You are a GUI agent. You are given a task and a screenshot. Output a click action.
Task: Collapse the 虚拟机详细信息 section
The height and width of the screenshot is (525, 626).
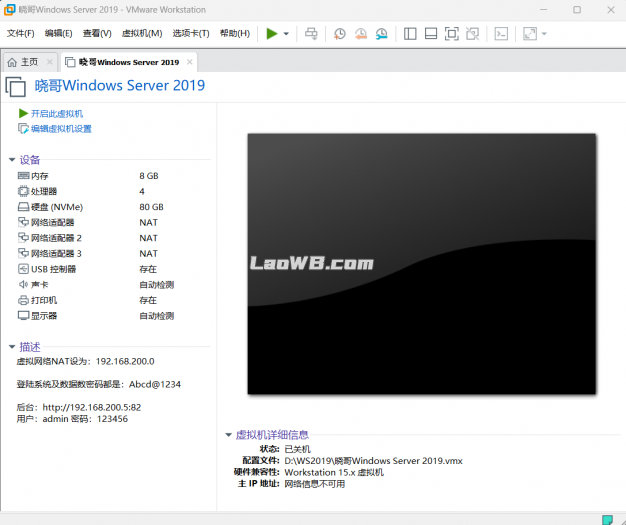pyautogui.click(x=228, y=435)
